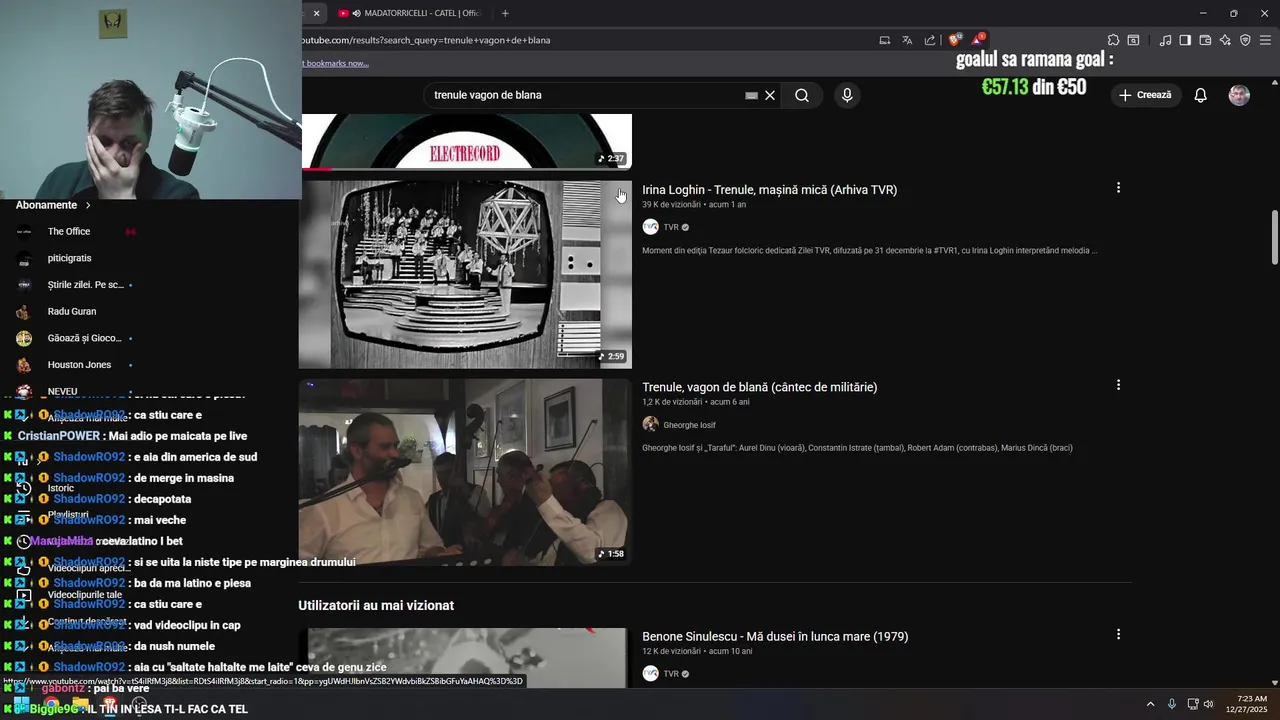The width and height of the screenshot is (1280, 720).
Task: Open the Brave Wallet icon
Action: click(x=1205, y=40)
